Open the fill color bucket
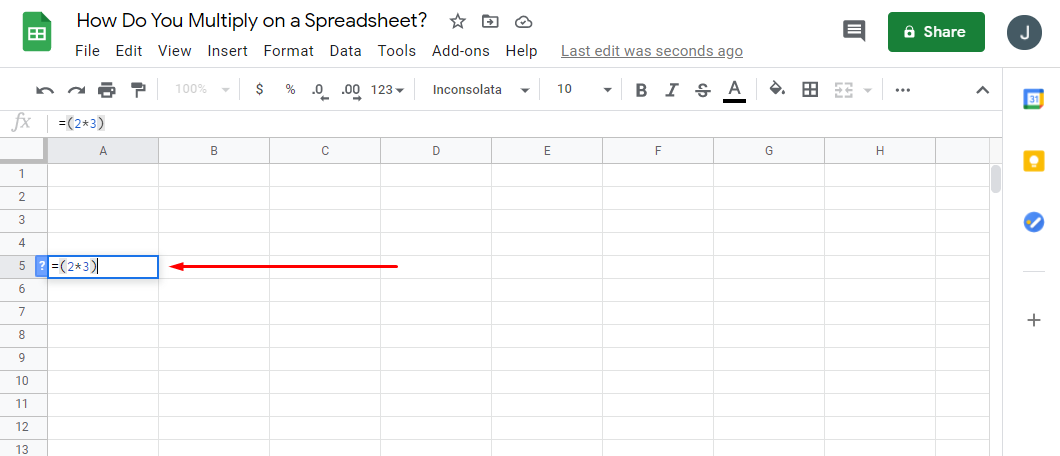 click(777, 90)
